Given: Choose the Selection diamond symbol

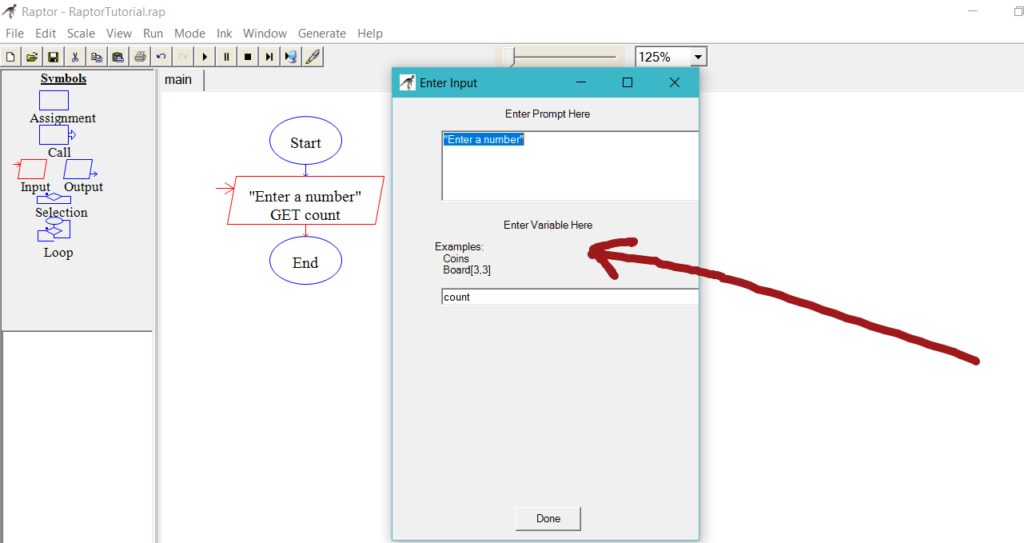Looking at the screenshot, I should click(54, 199).
